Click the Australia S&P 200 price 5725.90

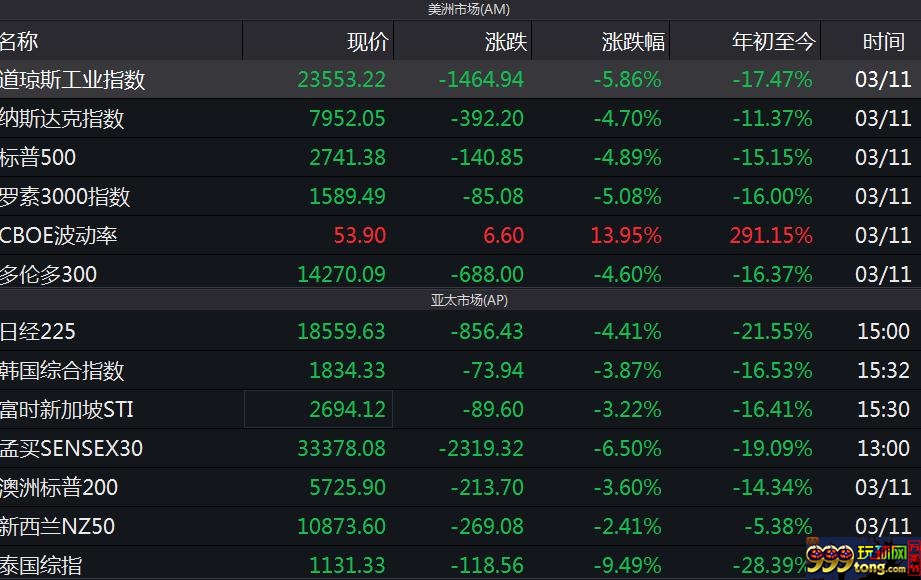click(347, 487)
